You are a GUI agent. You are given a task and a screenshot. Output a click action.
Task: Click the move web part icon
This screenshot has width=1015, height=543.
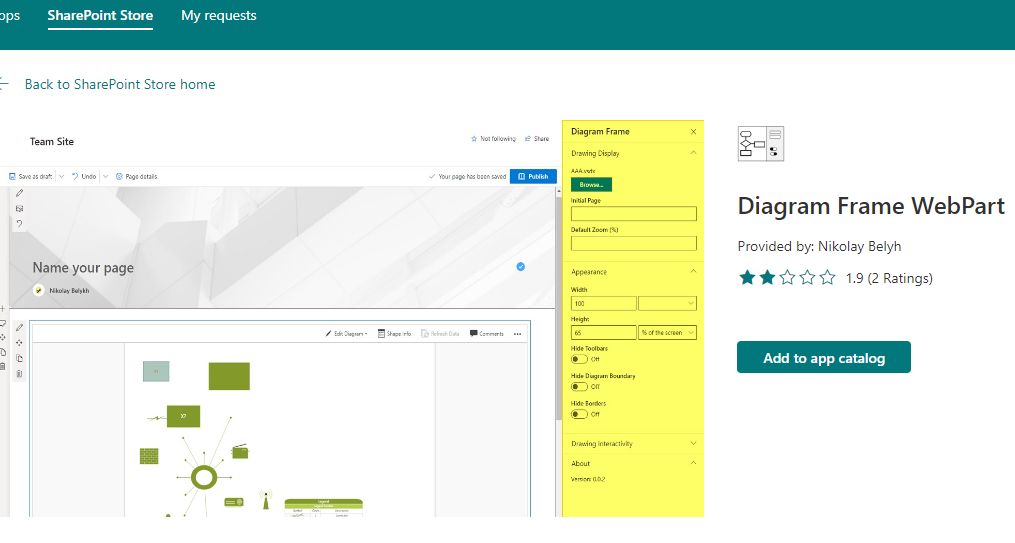19,343
